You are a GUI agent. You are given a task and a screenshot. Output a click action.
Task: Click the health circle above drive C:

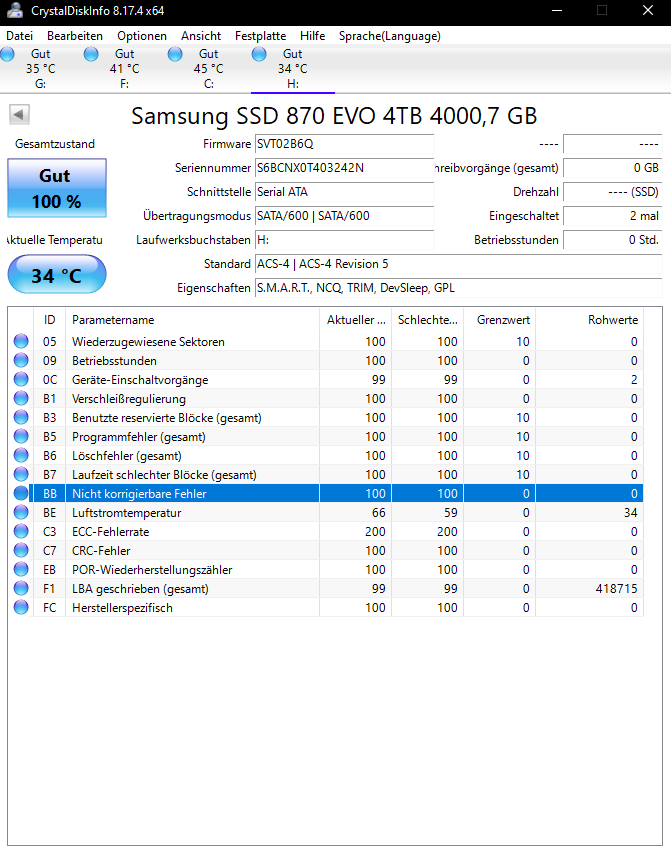click(176, 53)
